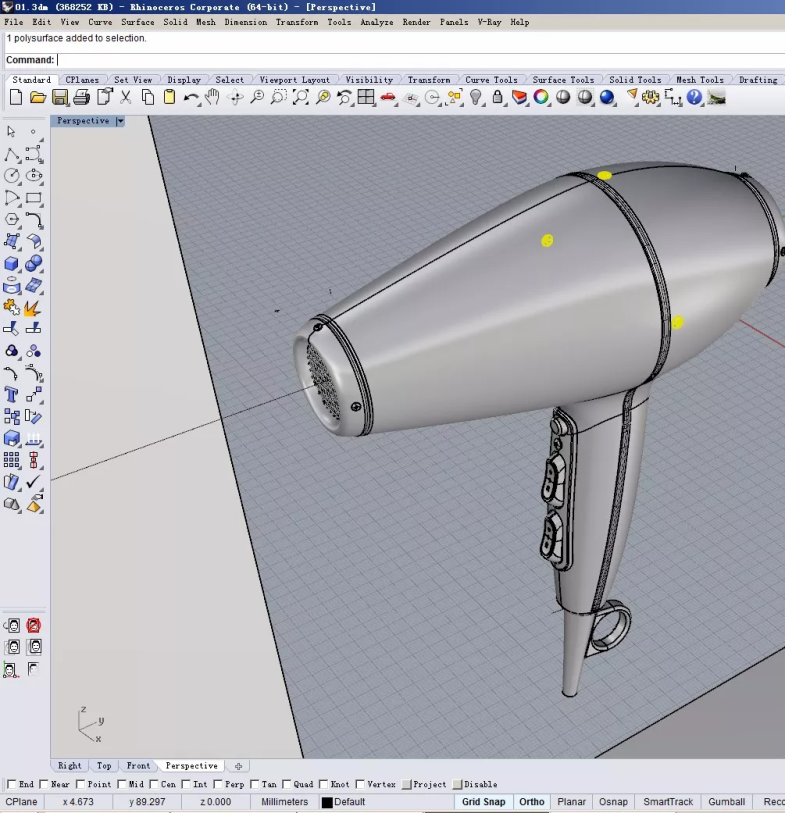Toggle Grid Snap in status bar
This screenshot has width=785, height=813.
(x=483, y=802)
